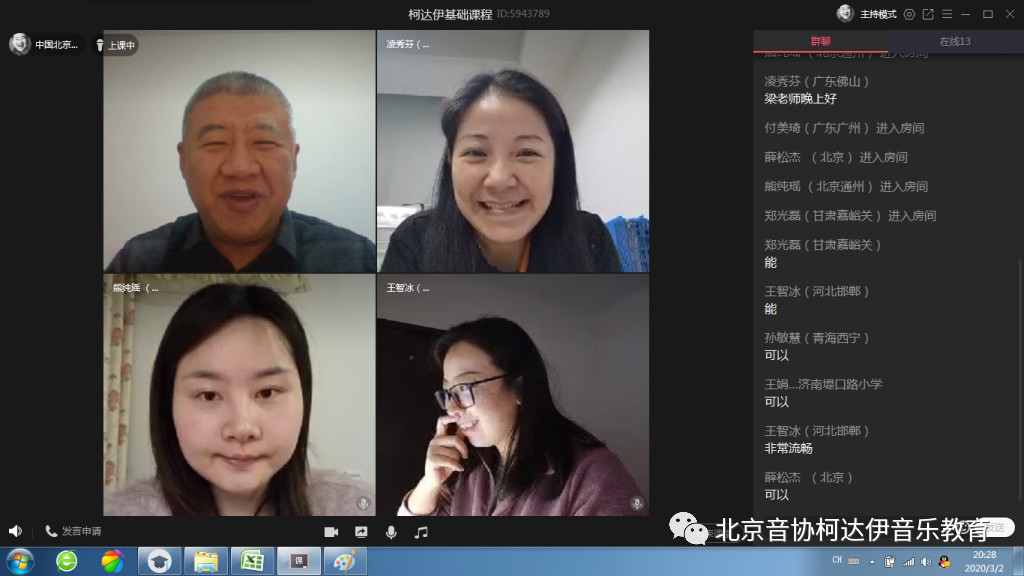The height and width of the screenshot is (576, 1024).
Task: Select the teacher's video tile under 中国北京
Action: pos(239,151)
